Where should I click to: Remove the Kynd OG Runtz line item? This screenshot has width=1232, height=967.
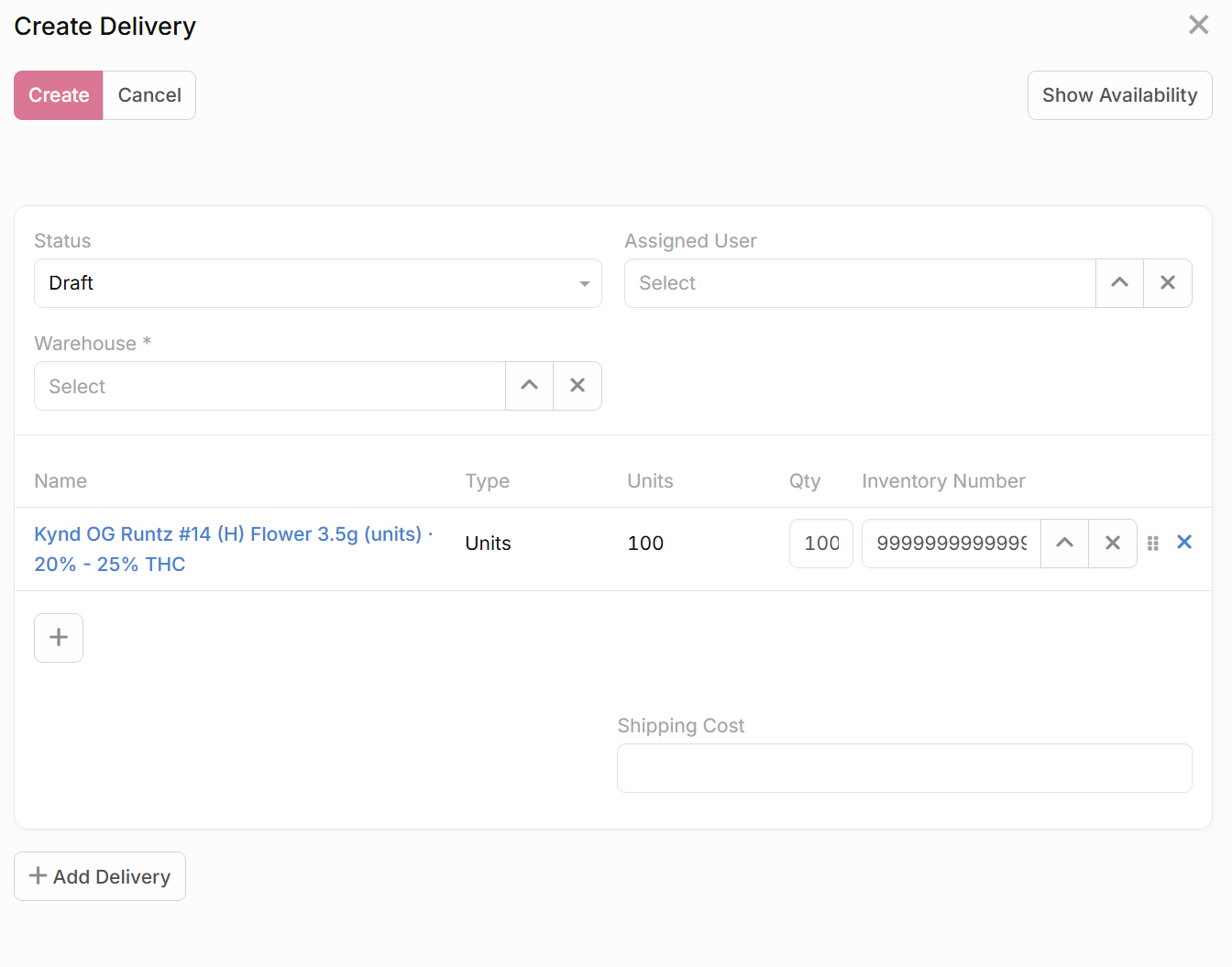1183,543
